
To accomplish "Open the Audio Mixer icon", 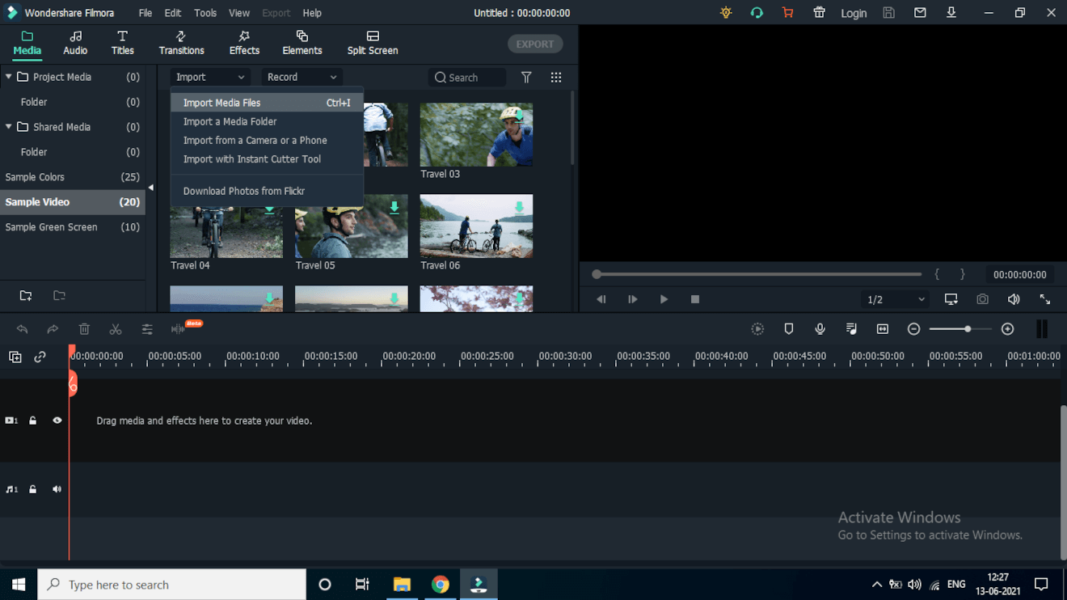I will click(x=851, y=328).
